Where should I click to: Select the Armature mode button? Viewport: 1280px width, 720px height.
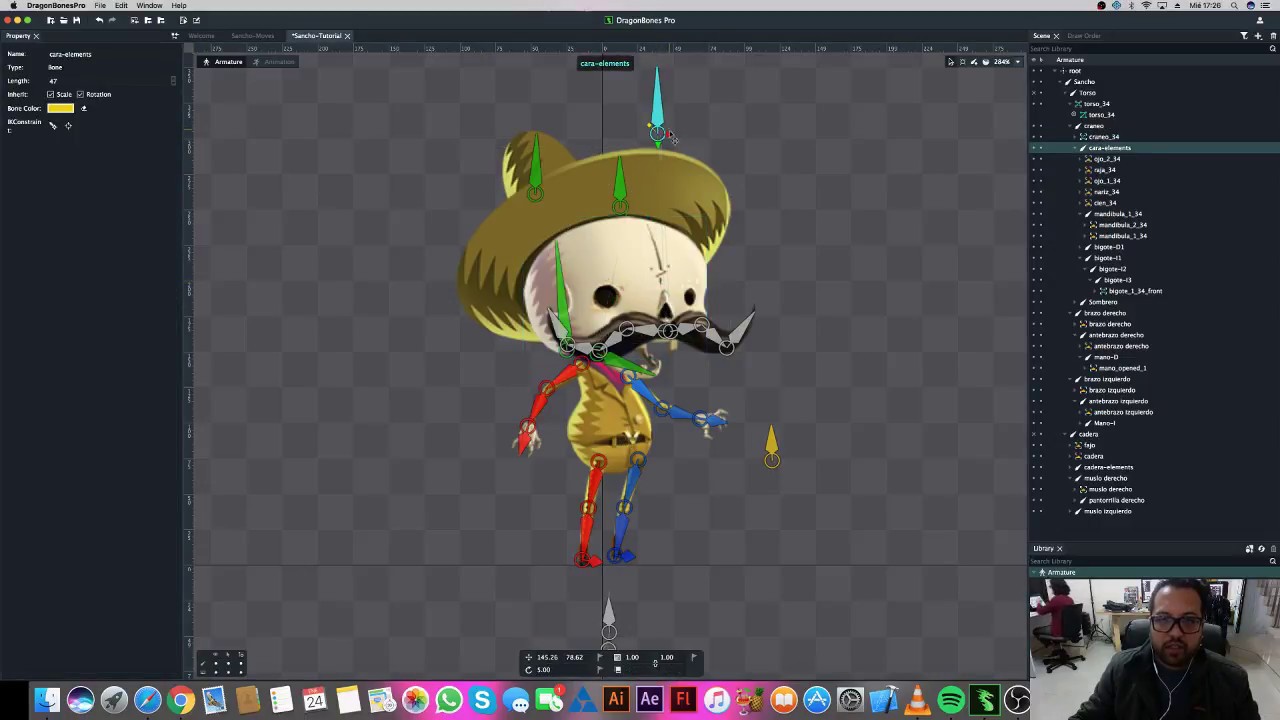coord(222,62)
